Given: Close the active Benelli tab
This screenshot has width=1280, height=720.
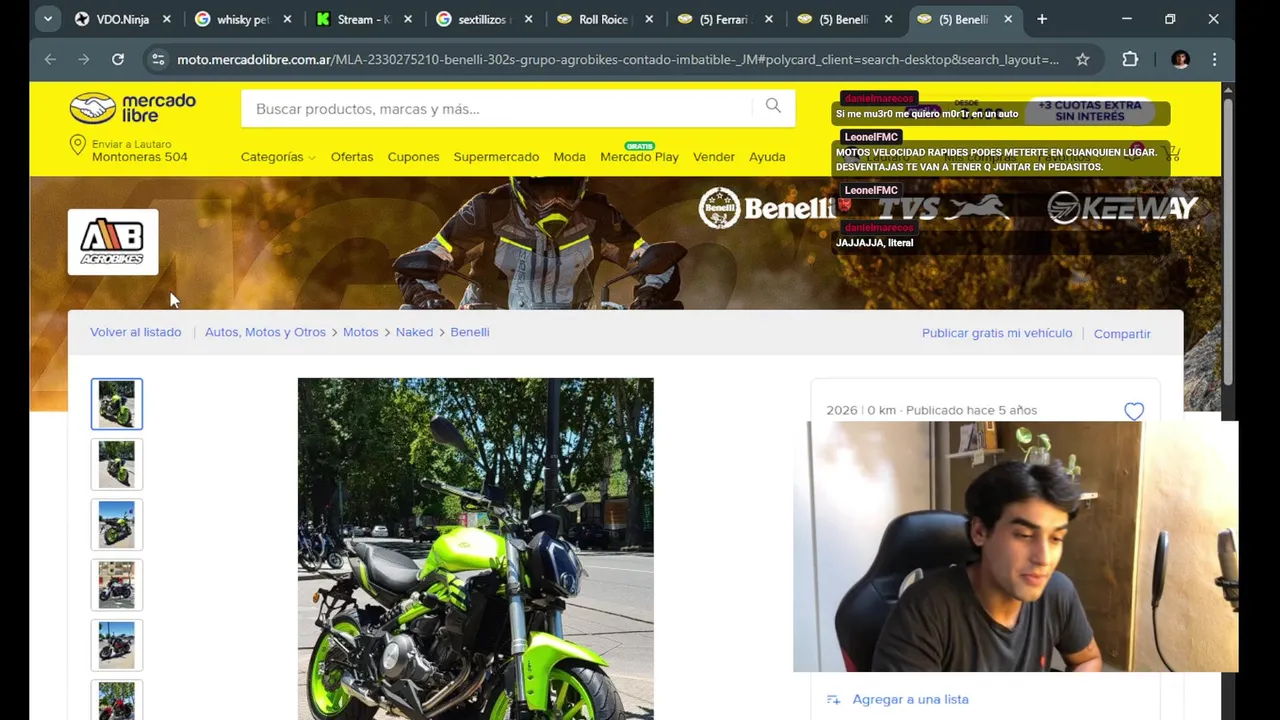Looking at the screenshot, I should coord(1008,19).
